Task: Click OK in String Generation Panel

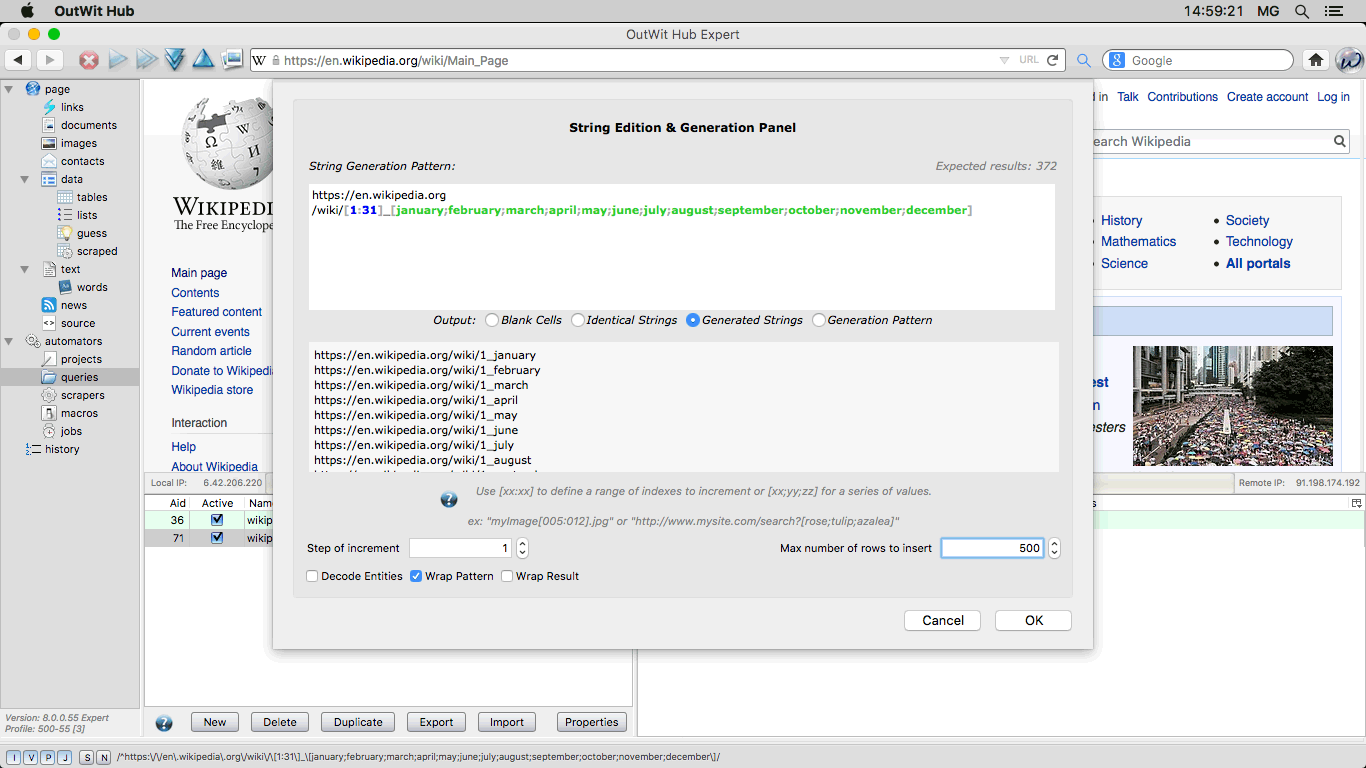Action: pyautogui.click(x=1033, y=620)
